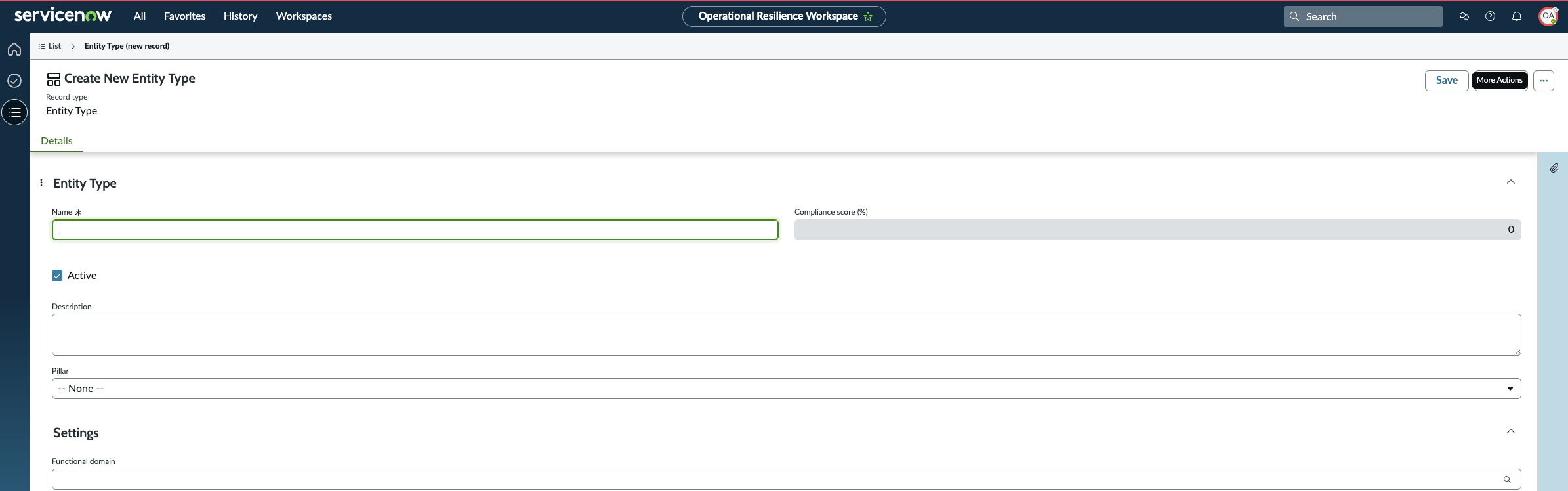Collapse the Settings section
Viewport: 1568px width, 491px height.
pos(1510,431)
